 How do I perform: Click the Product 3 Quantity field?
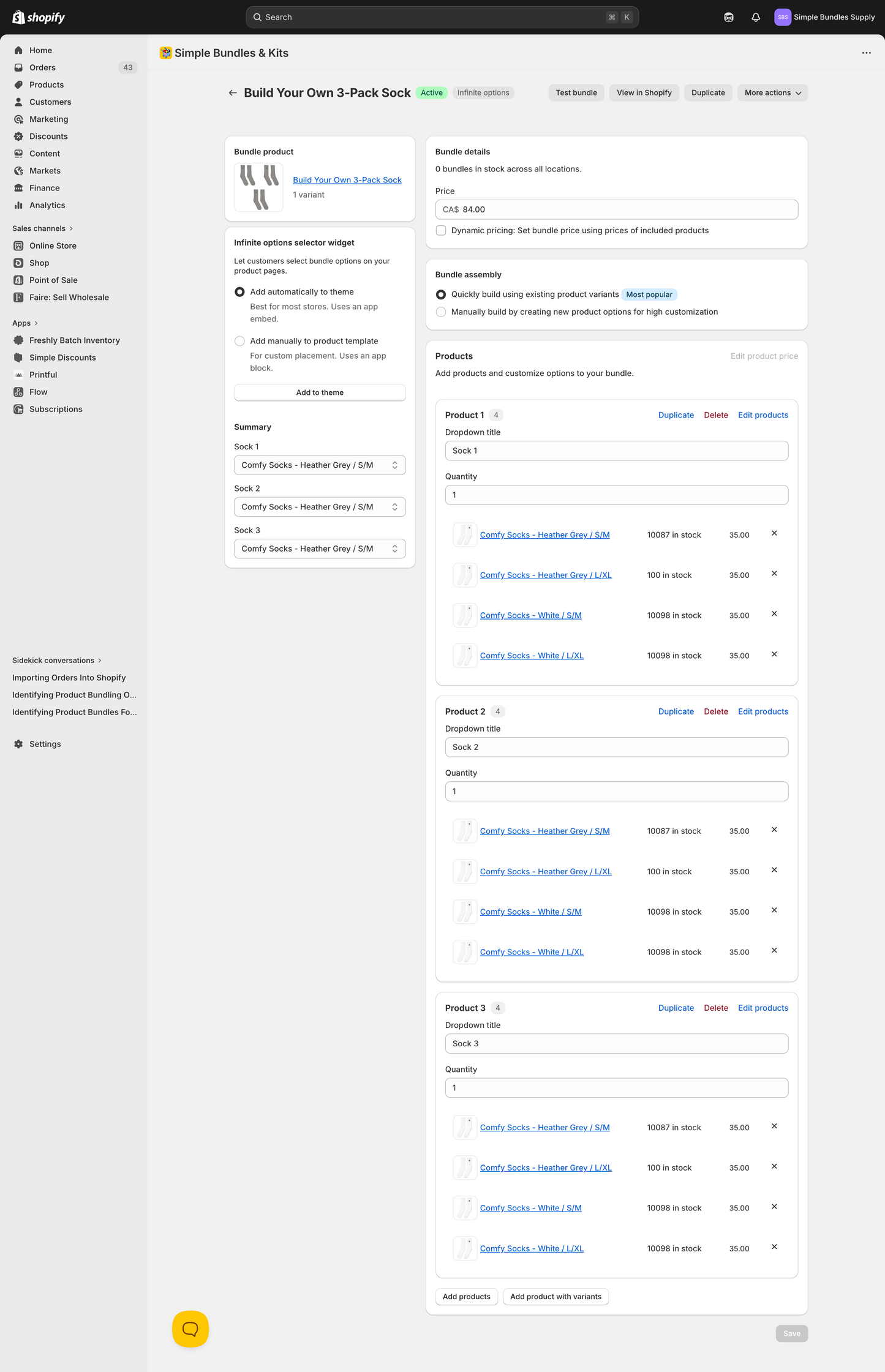tap(617, 1088)
